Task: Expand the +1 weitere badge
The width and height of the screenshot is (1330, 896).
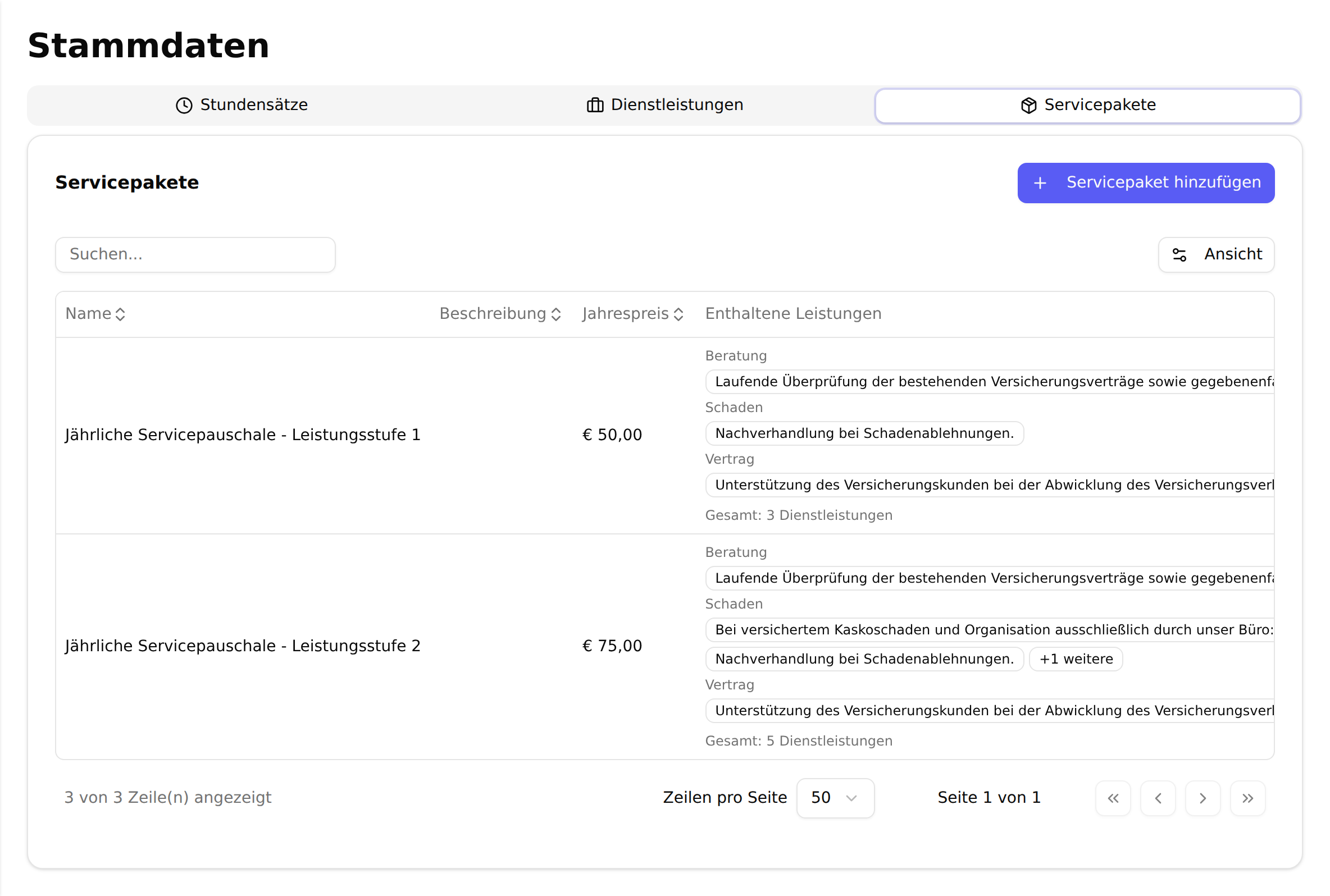Action: (x=1075, y=659)
